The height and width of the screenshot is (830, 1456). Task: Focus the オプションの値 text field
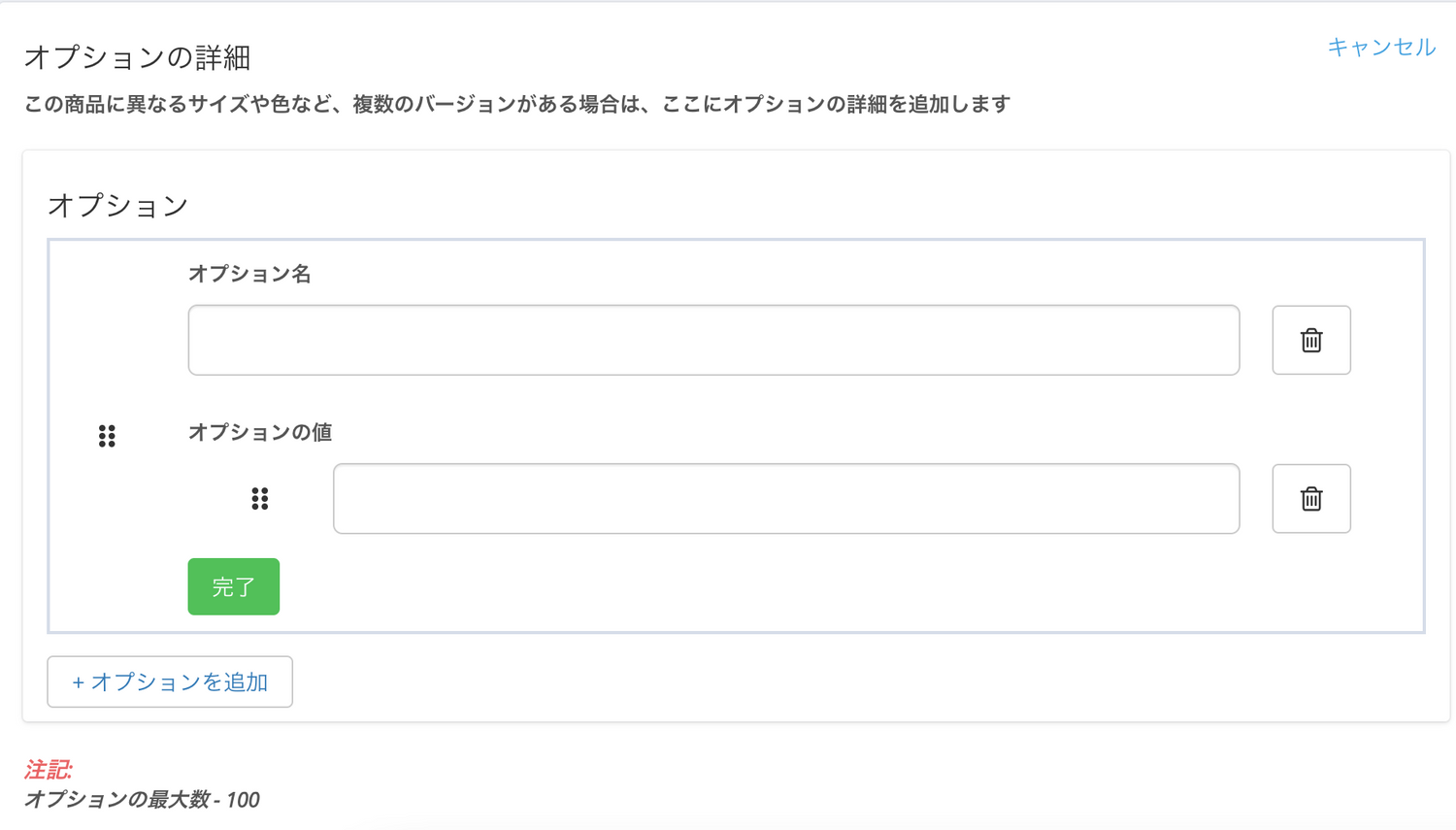(x=786, y=498)
